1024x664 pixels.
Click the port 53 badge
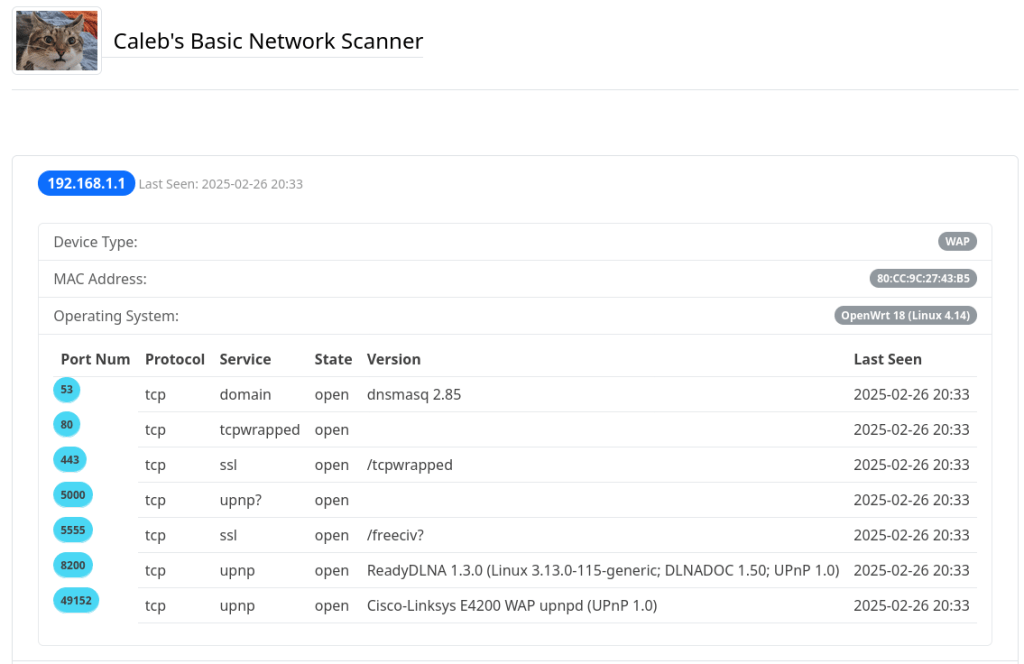coord(67,390)
